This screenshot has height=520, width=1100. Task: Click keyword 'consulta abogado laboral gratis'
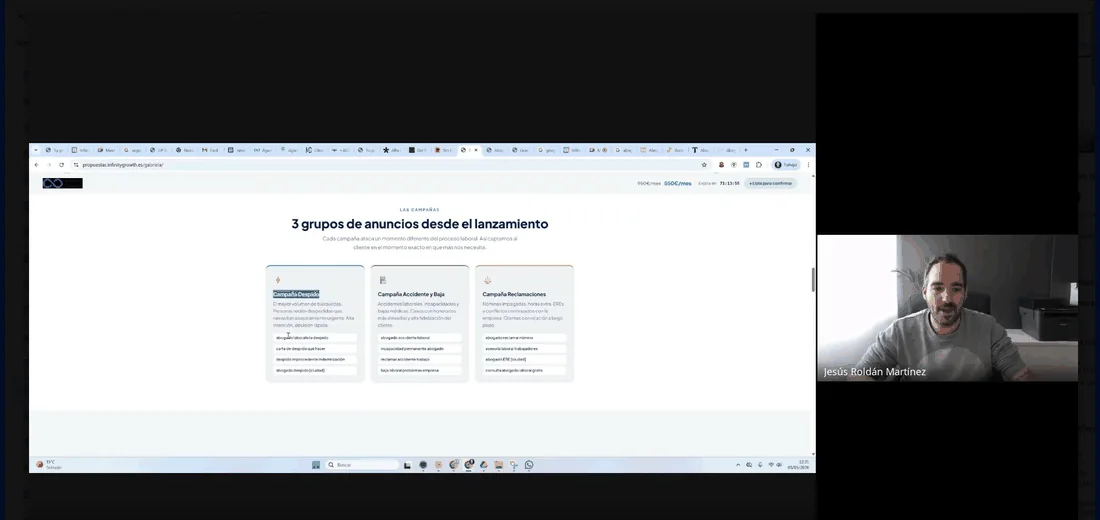(x=524, y=370)
